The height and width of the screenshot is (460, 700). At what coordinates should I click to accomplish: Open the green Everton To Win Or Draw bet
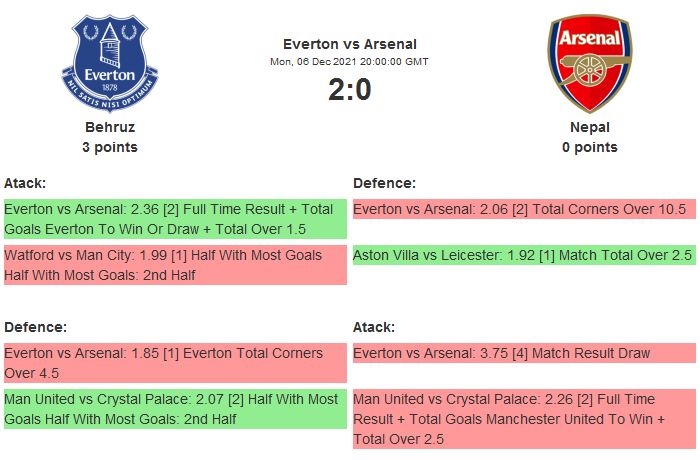(x=175, y=219)
